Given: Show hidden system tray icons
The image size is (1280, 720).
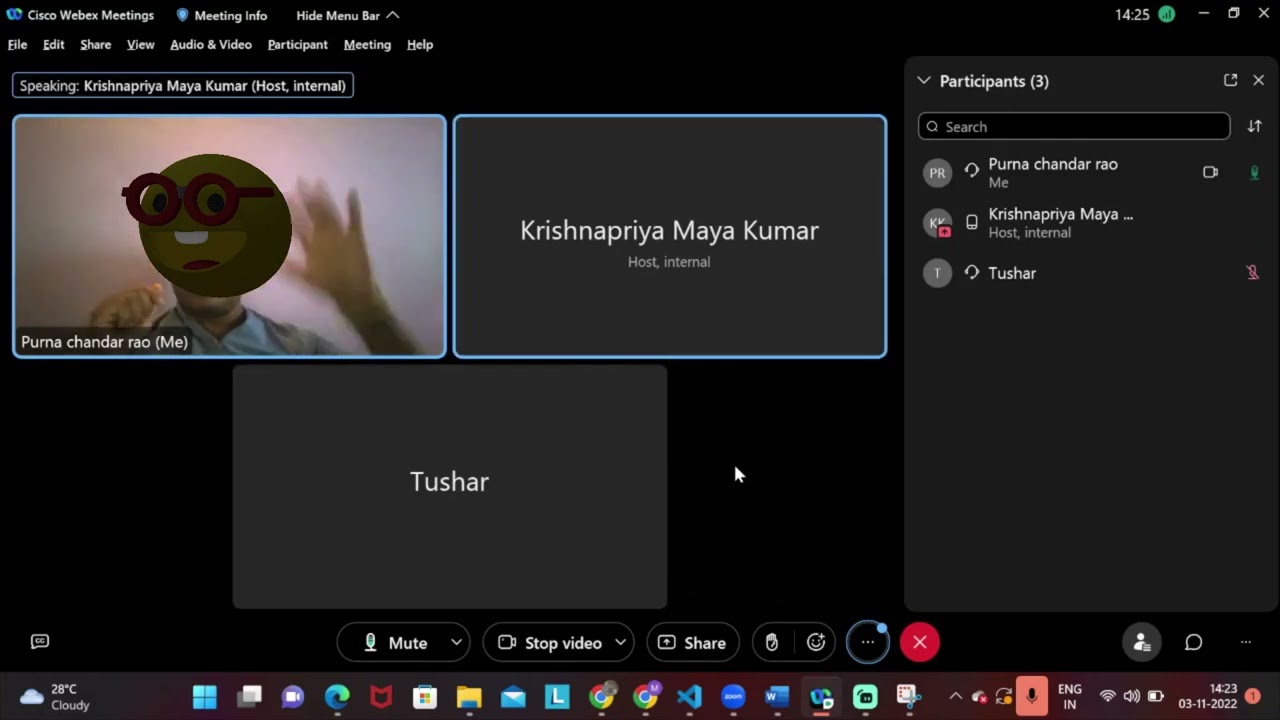Looking at the screenshot, I should (955, 697).
